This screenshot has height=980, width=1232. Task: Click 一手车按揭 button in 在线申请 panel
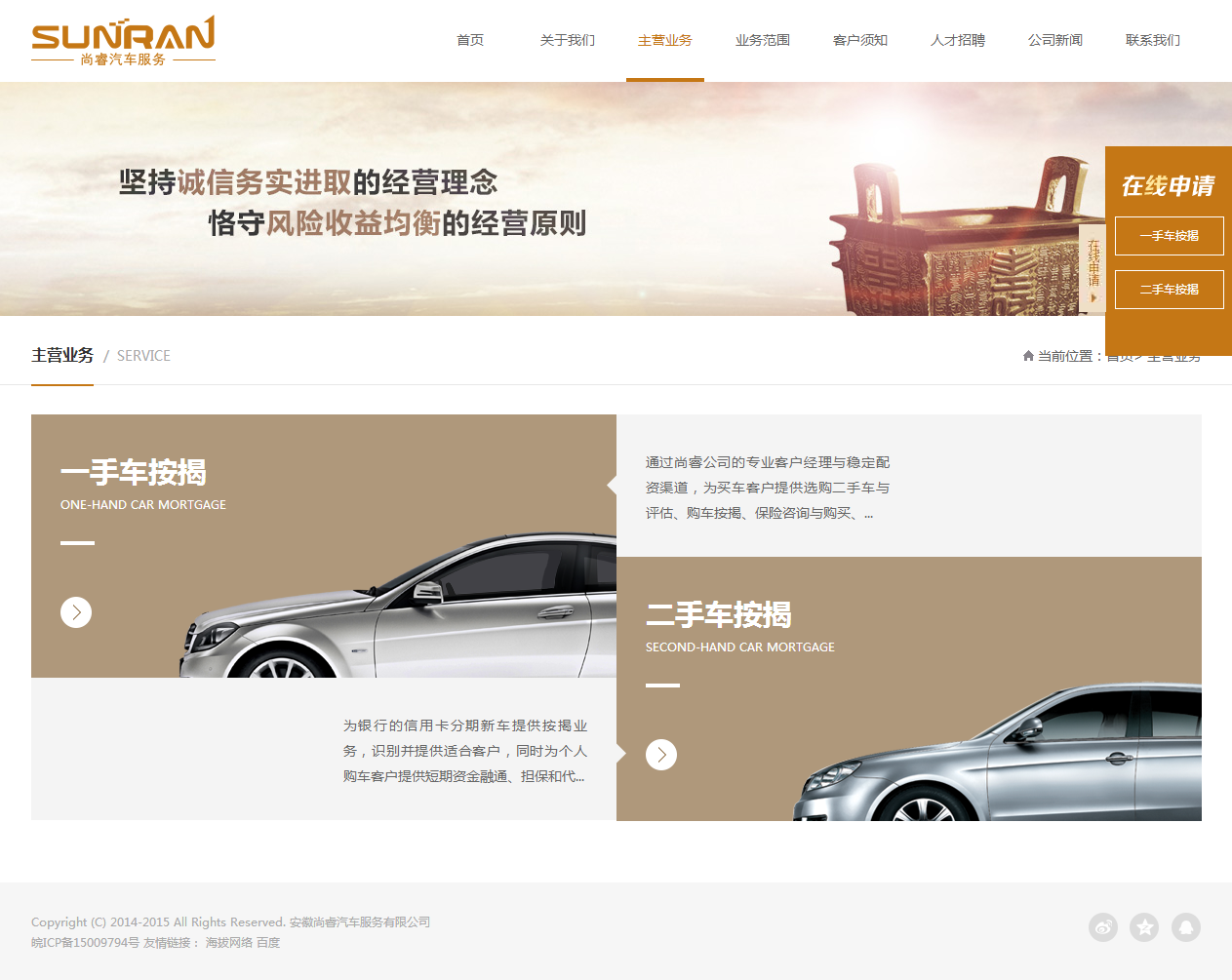[x=1169, y=236]
